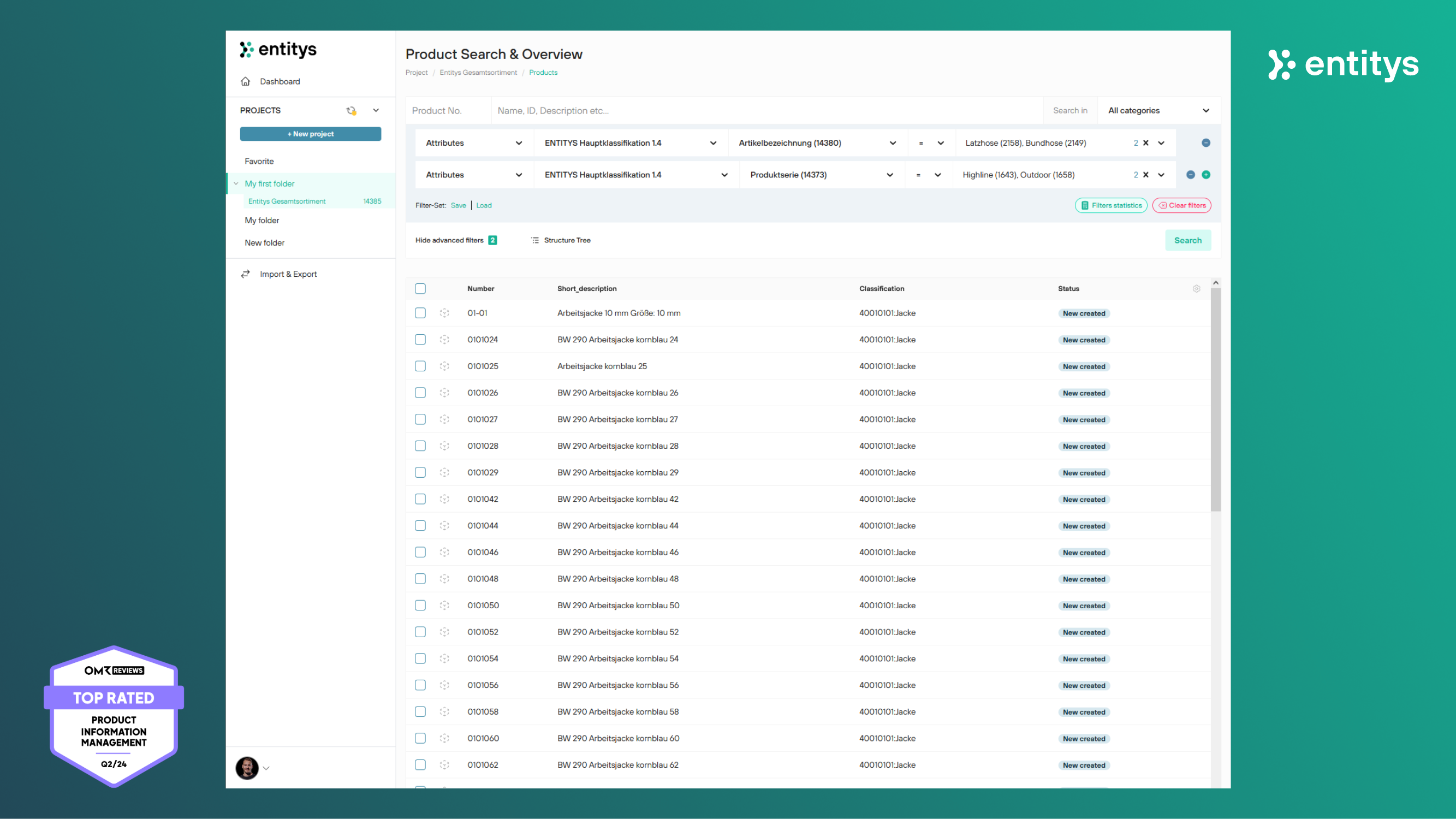The image size is (1456, 819).
Task: Clear Latzhose, Bundhose values with X icon
Action: click(1146, 143)
